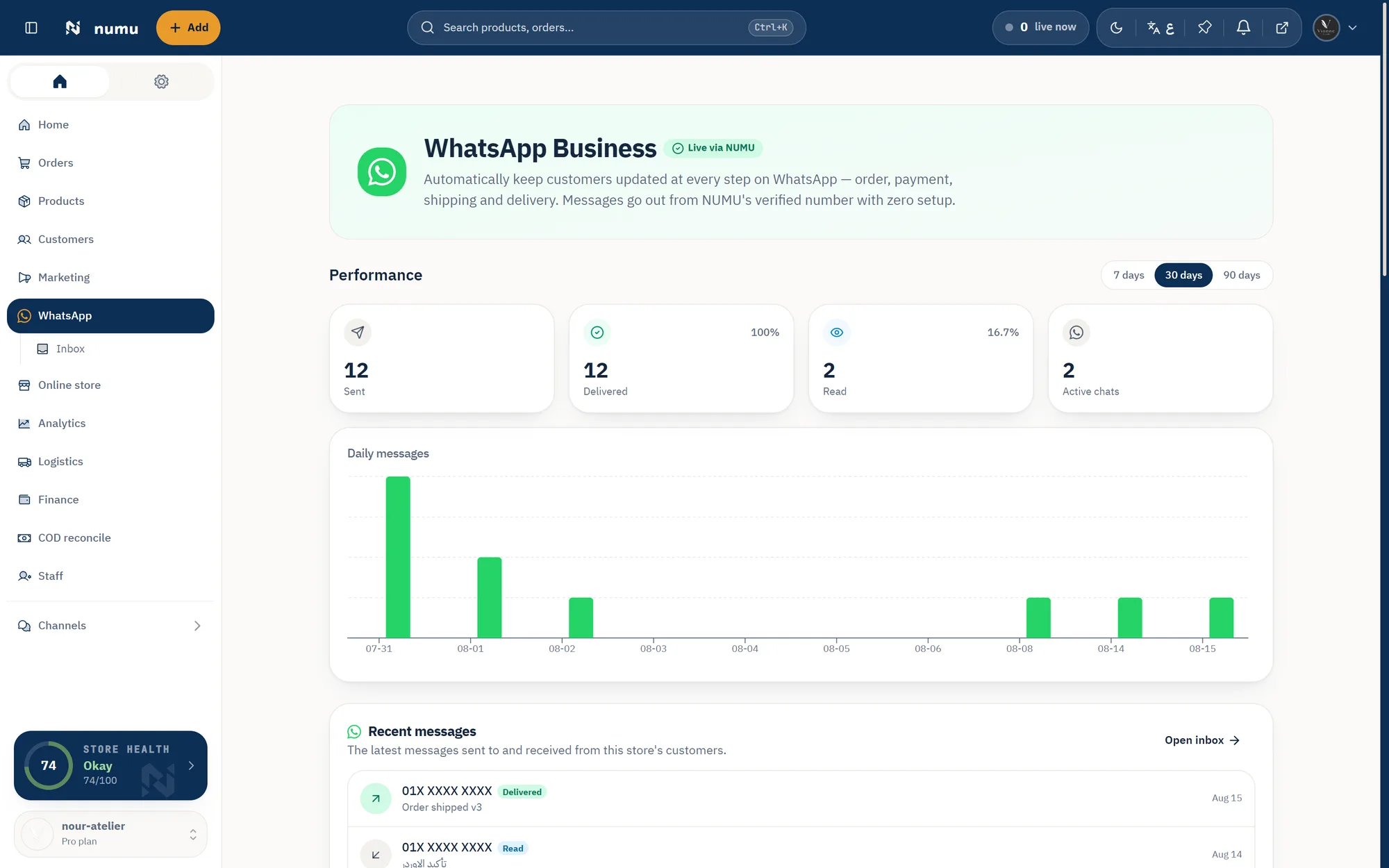Select the 90 days range
Screen dimensions: 1389x868
click(1242, 276)
